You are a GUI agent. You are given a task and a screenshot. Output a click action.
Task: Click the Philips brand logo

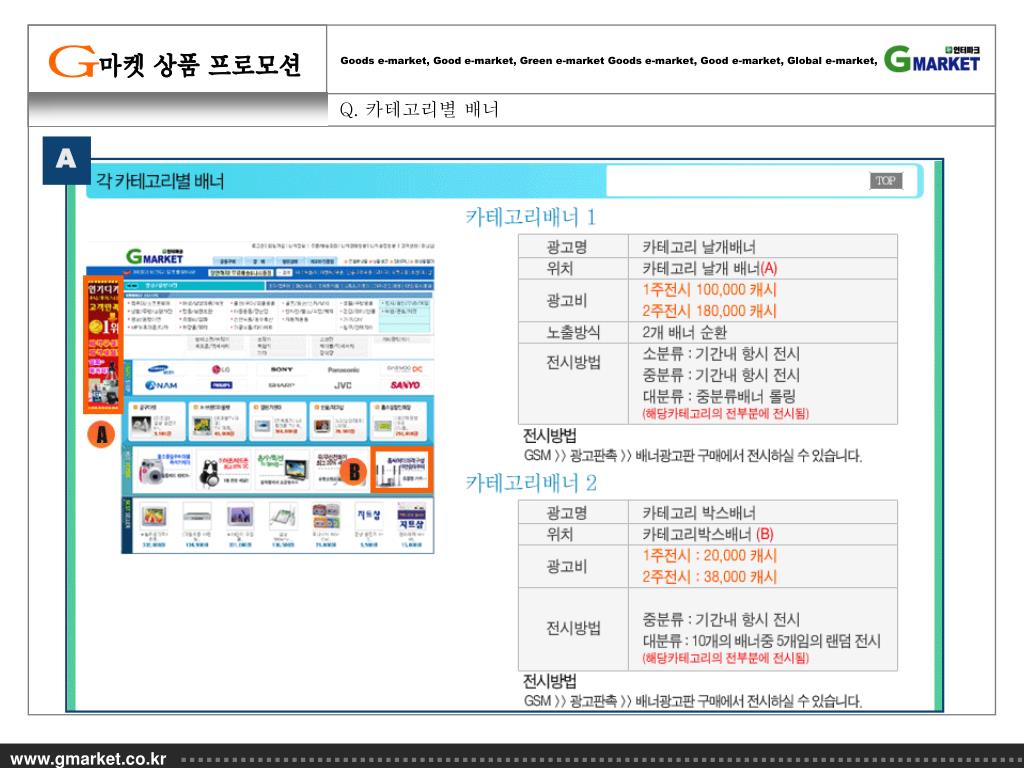pos(221,385)
